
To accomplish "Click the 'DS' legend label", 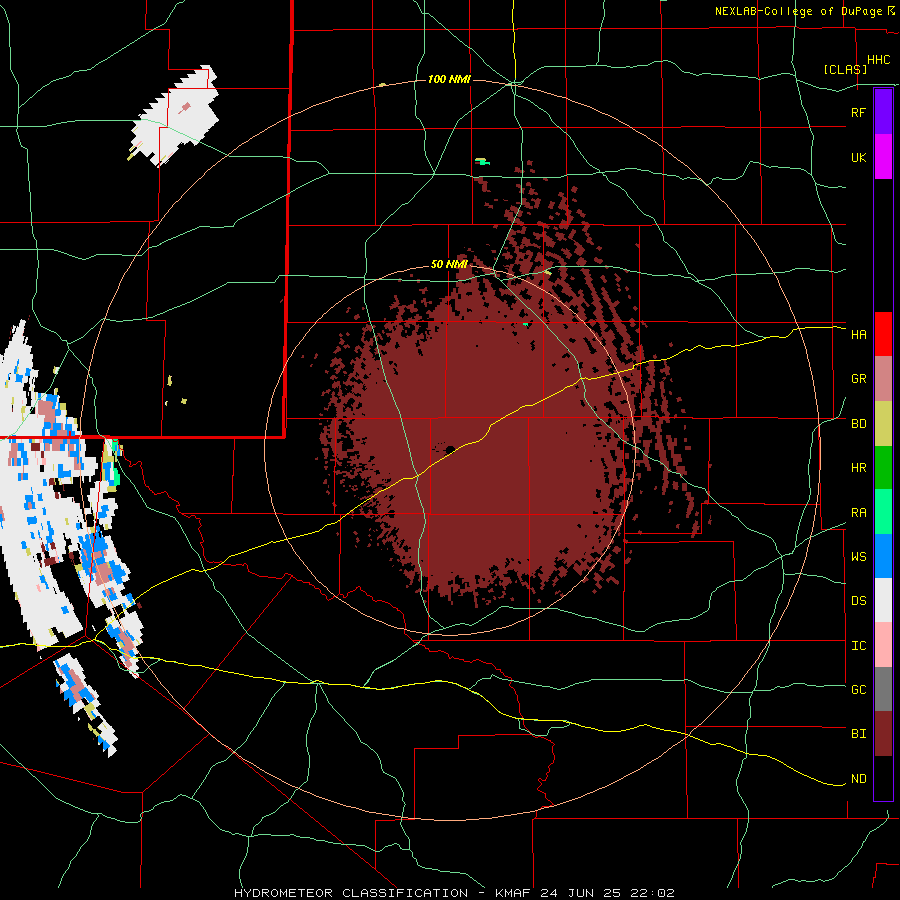I will 858,601.
